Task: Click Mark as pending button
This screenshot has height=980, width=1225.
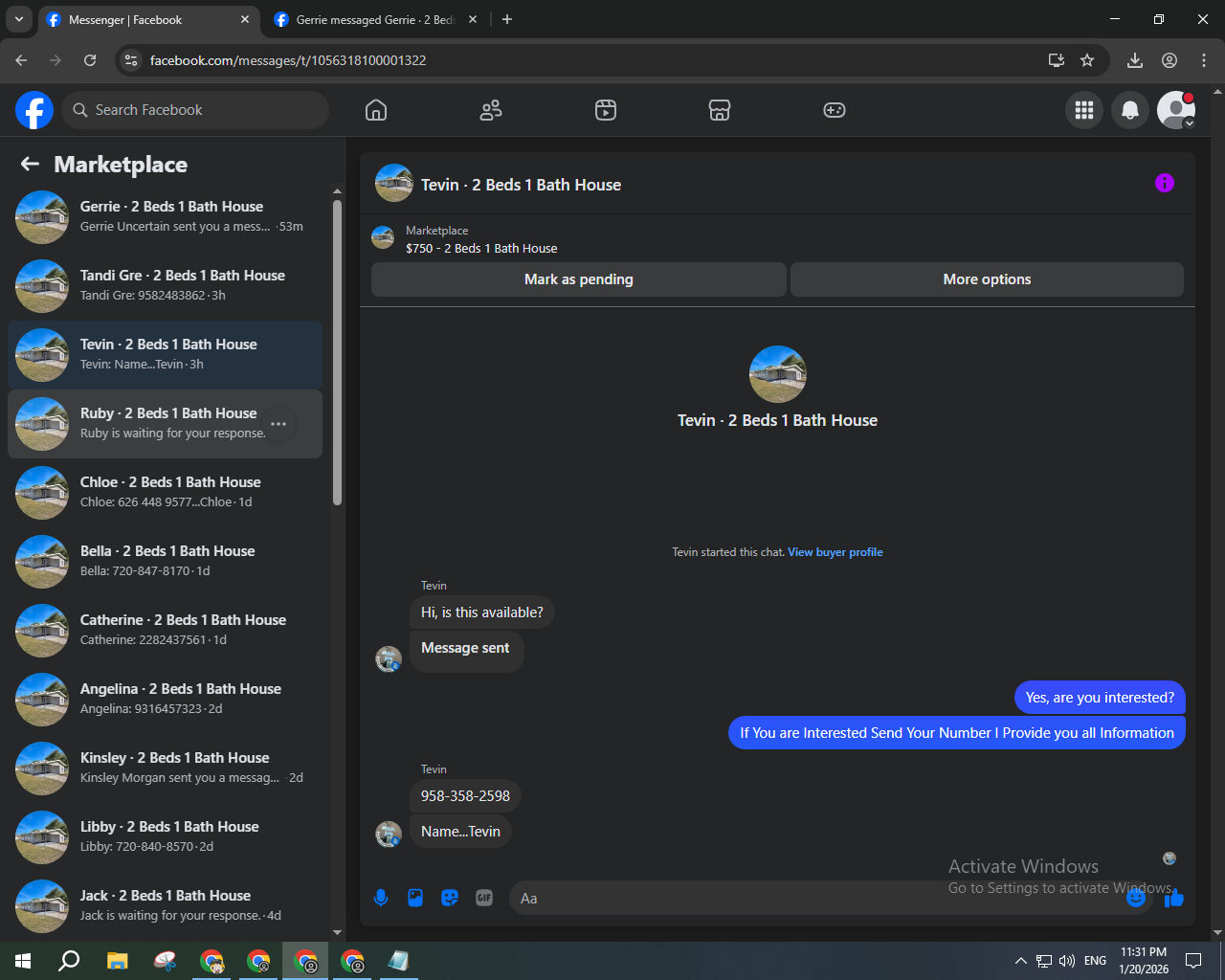Action: [579, 279]
